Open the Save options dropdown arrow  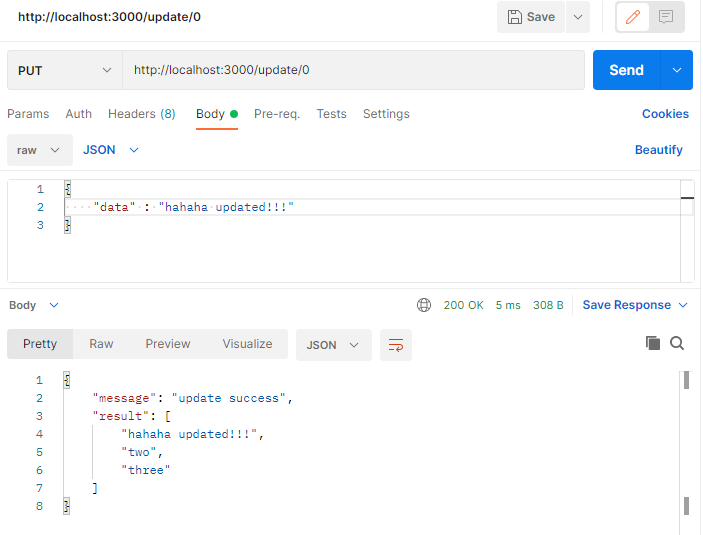pos(578,17)
